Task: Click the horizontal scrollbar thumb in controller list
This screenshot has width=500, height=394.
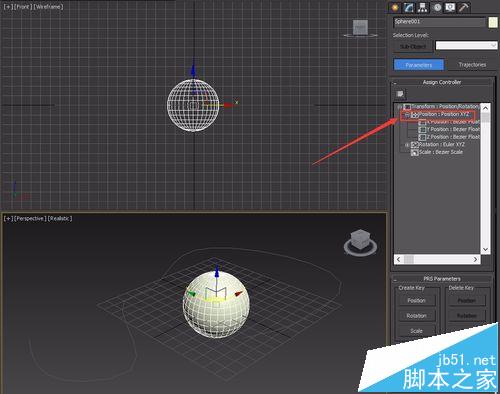Action: (409, 259)
